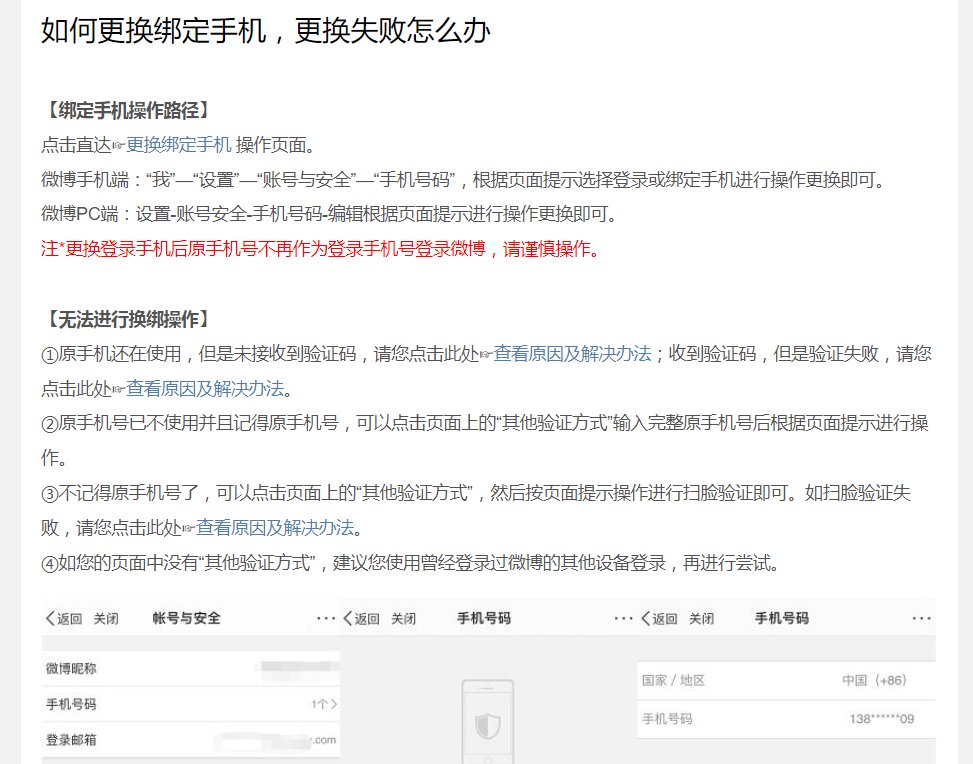Tap 返回 arrow on screen with 国家/地区
The width and height of the screenshot is (973, 764).
point(658,618)
